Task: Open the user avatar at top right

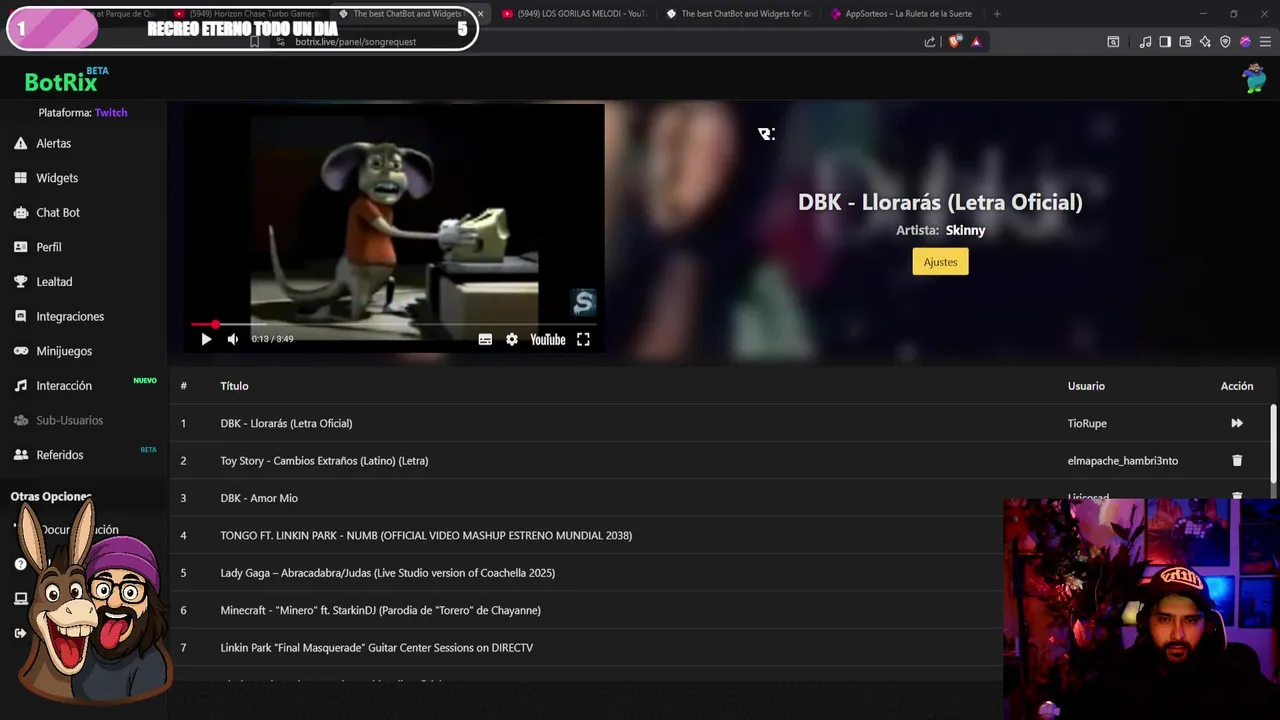Action: pyautogui.click(x=1254, y=78)
